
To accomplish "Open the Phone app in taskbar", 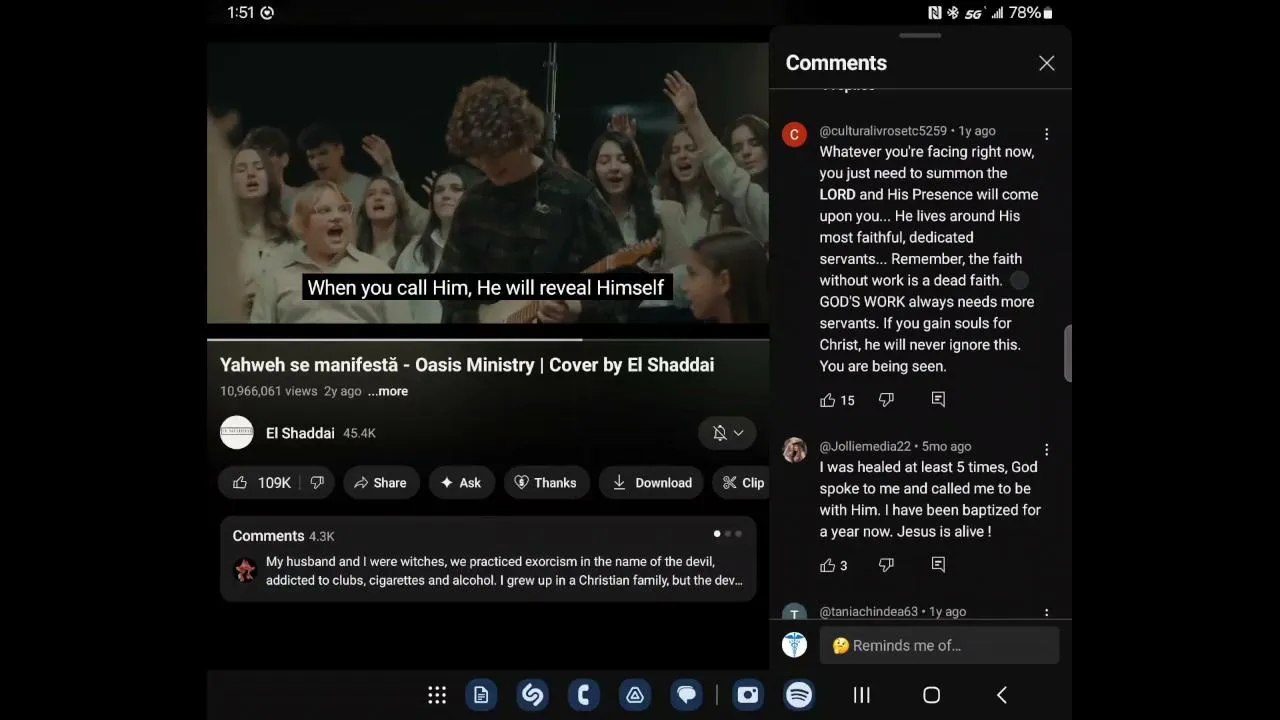I will (x=584, y=695).
